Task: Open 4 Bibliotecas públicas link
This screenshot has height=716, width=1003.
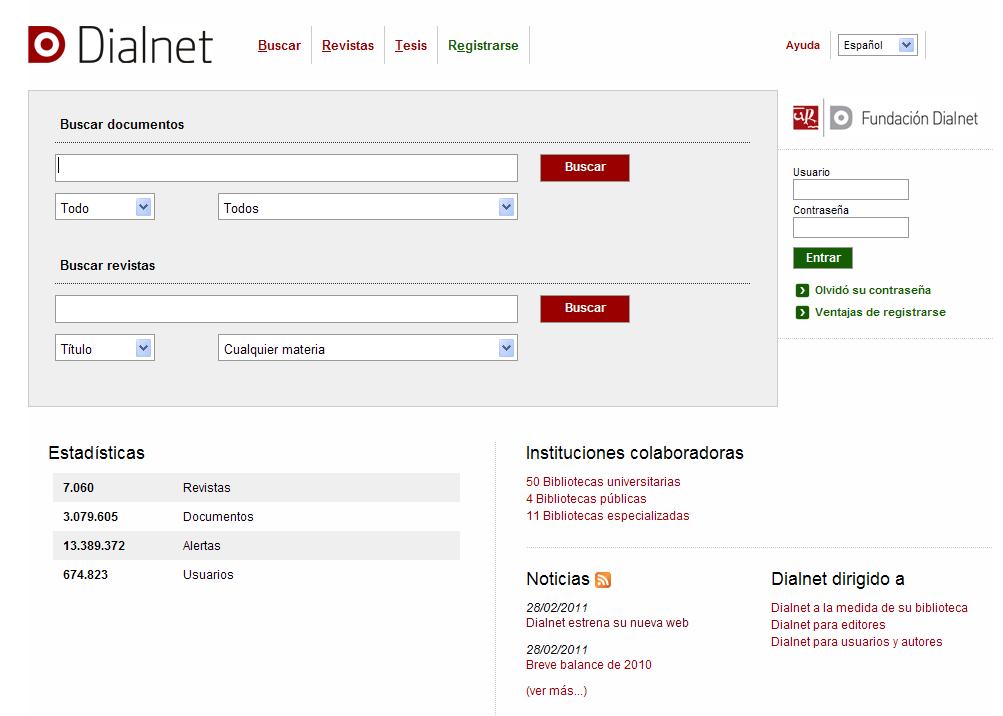Action: tap(586, 499)
